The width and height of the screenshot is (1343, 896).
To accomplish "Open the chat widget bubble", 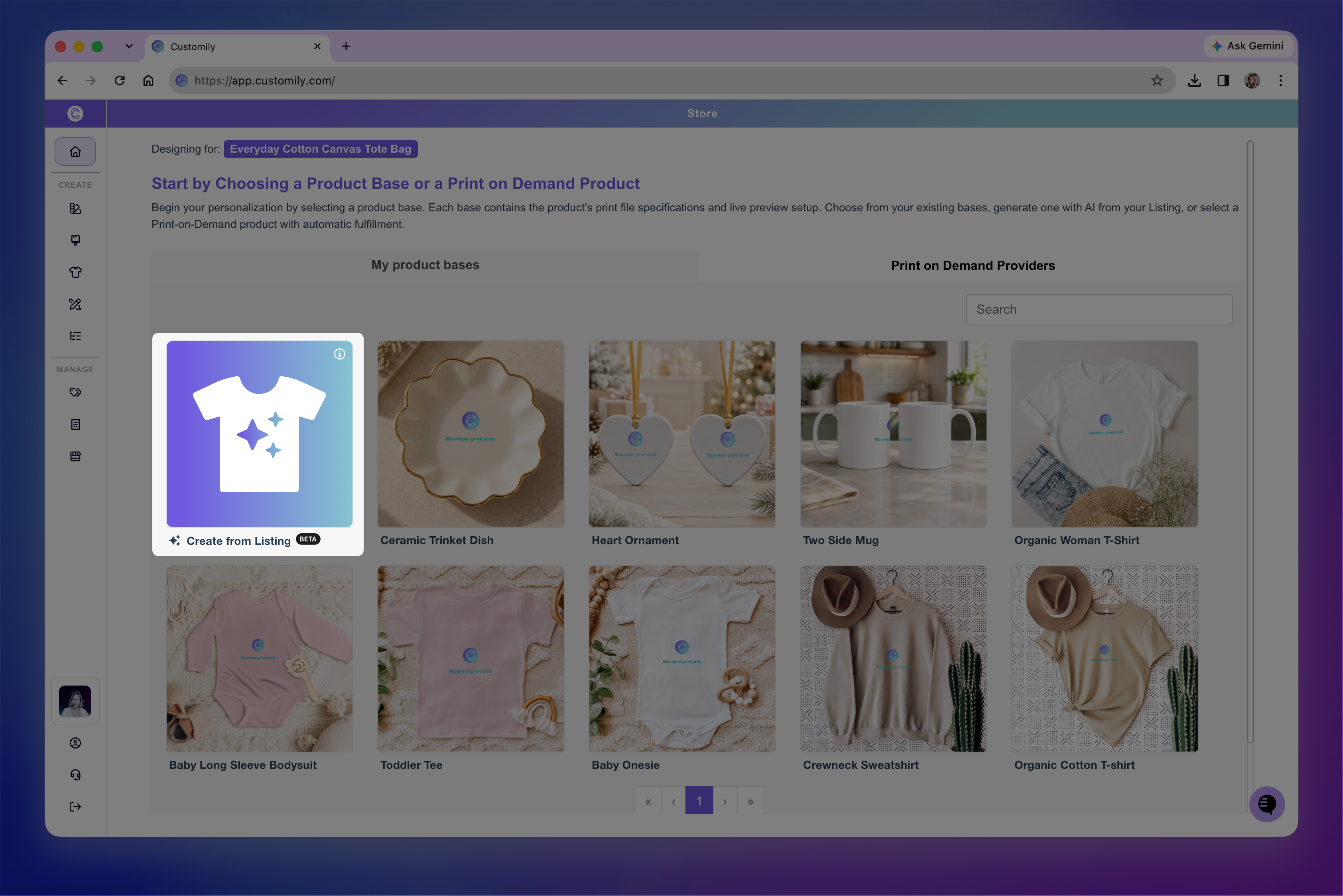I will click(x=1267, y=805).
